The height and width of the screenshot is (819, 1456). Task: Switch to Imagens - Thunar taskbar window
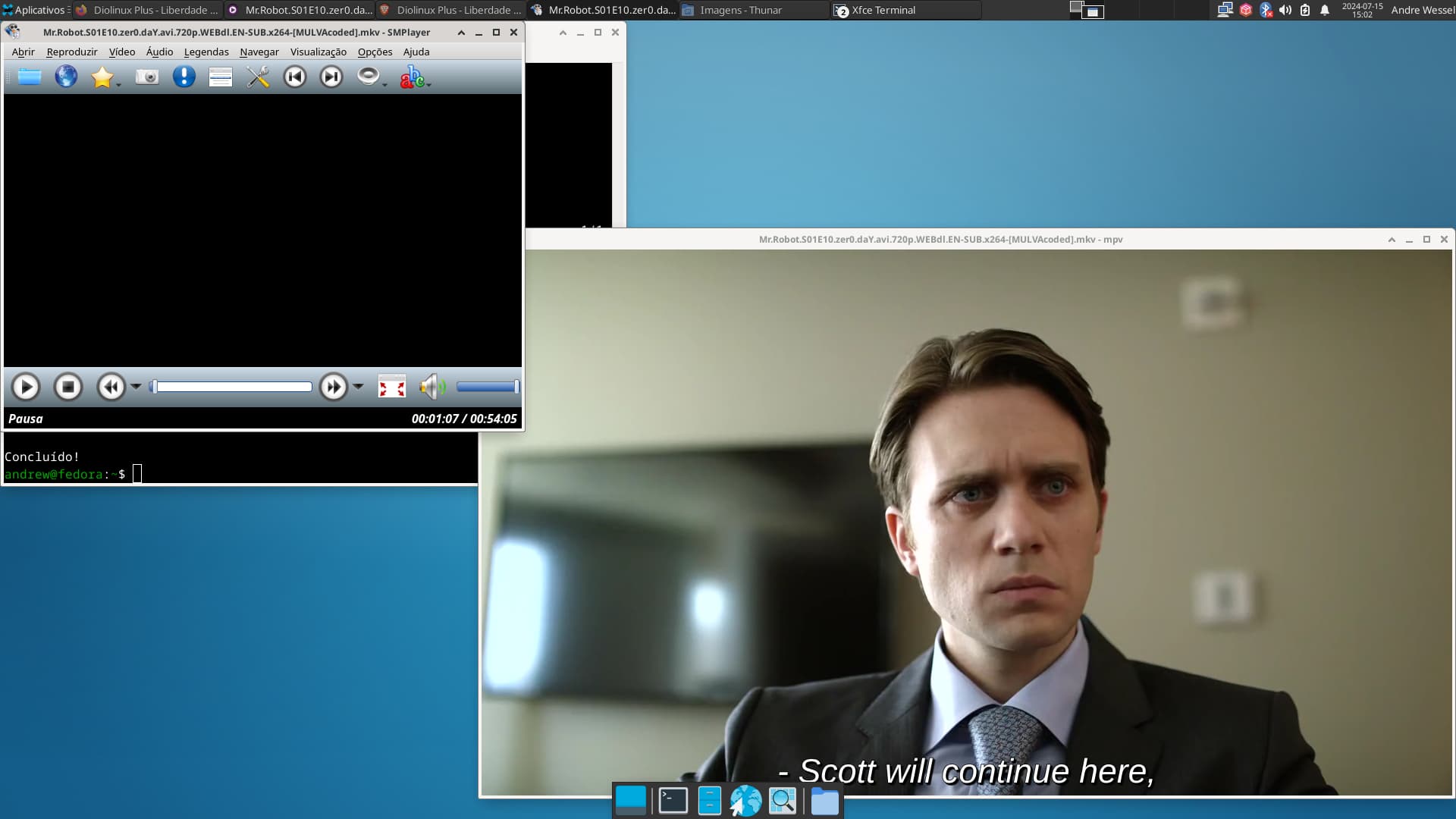pos(755,10)
